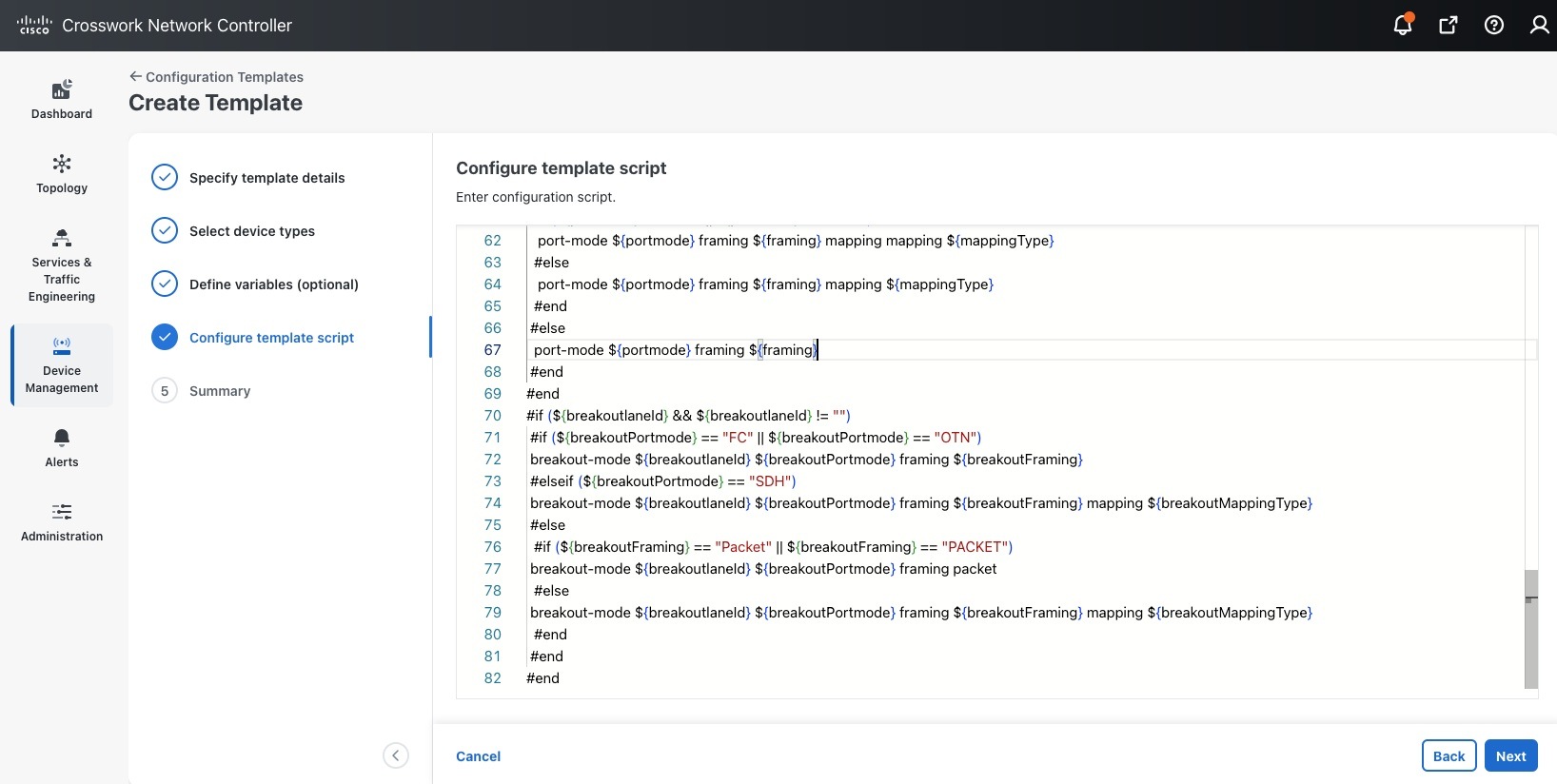Click ${breakoutMappingType} on line 79

[1230, 613]
